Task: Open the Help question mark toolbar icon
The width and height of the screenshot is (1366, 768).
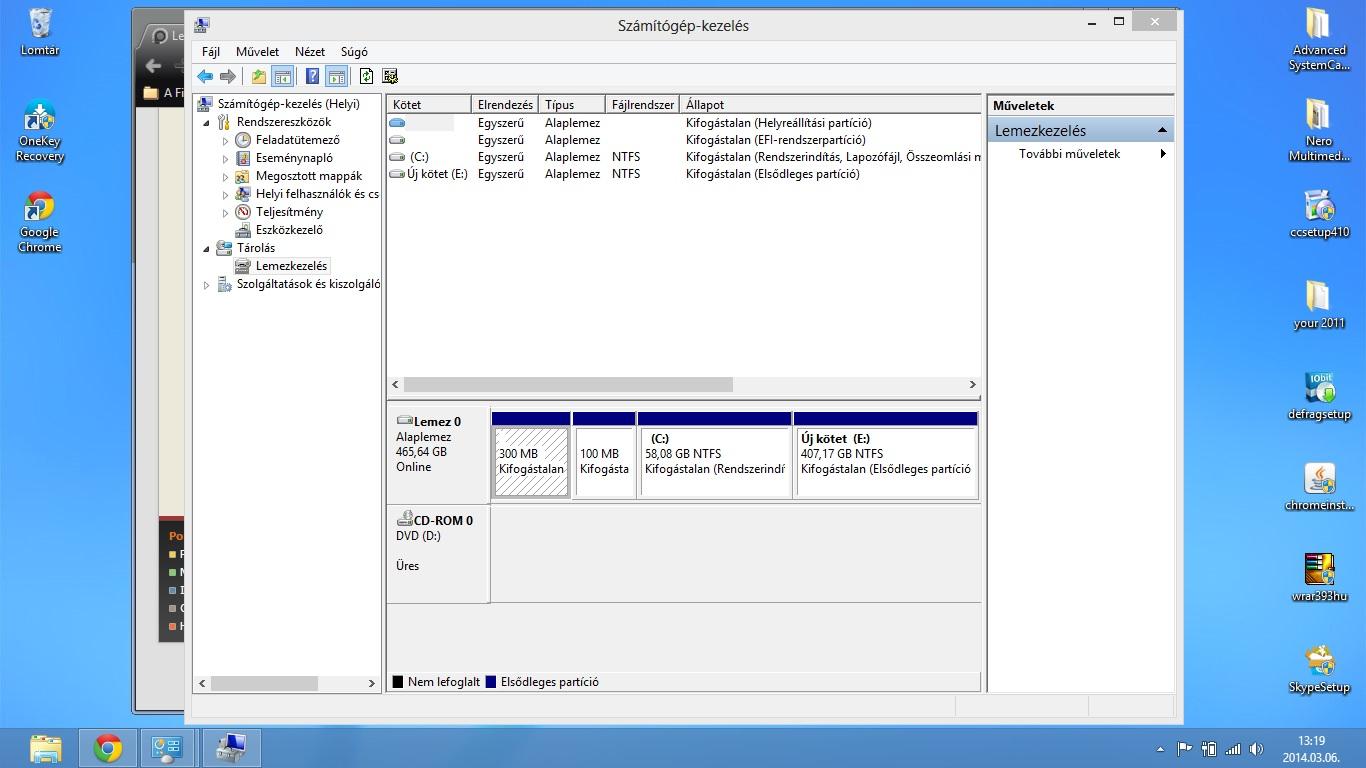Action: 312,76
